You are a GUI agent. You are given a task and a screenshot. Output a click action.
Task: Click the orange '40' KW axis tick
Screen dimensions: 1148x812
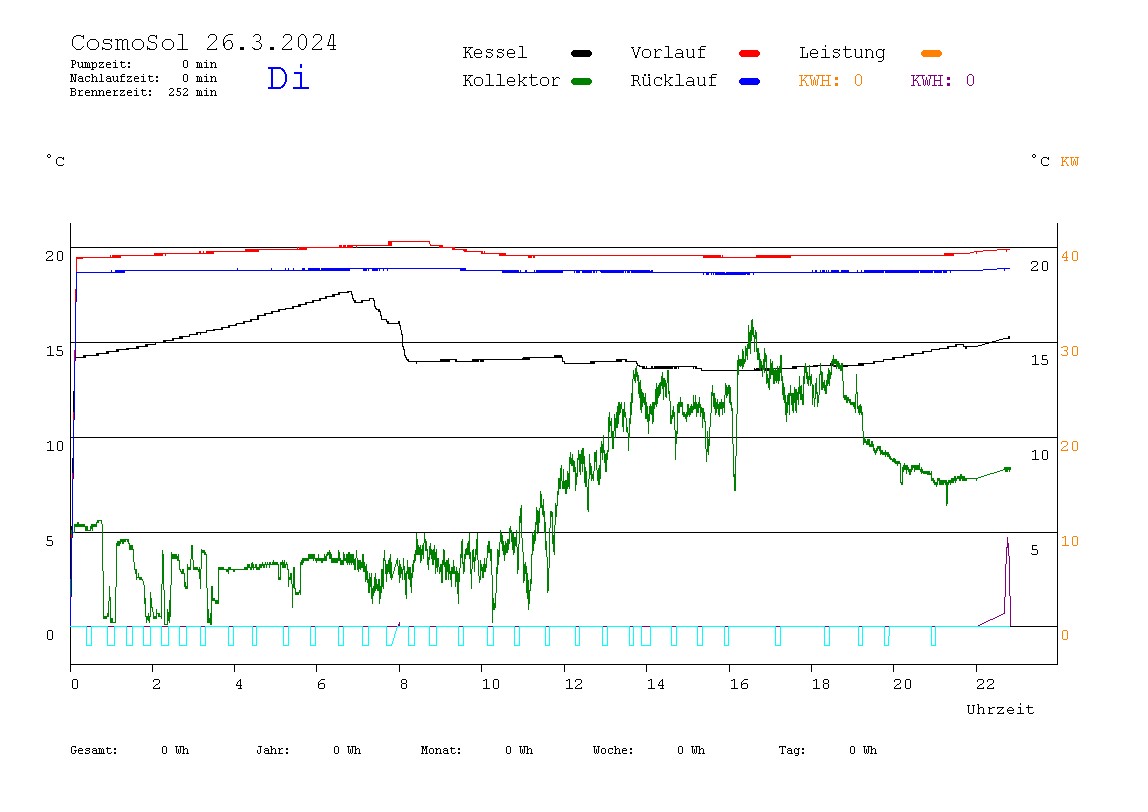coord(1070,256)
